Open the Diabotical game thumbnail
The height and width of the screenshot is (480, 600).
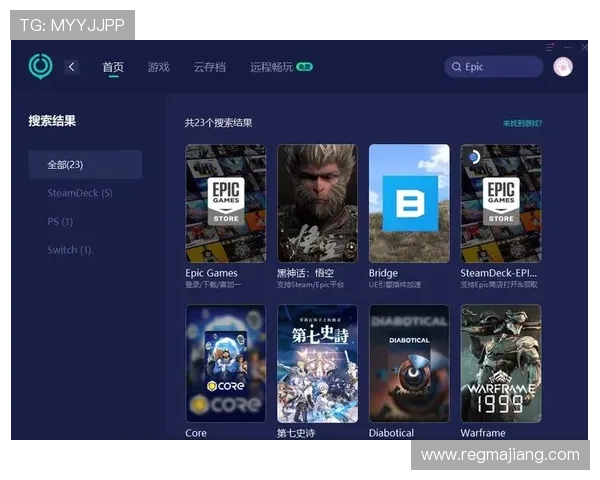409,363
